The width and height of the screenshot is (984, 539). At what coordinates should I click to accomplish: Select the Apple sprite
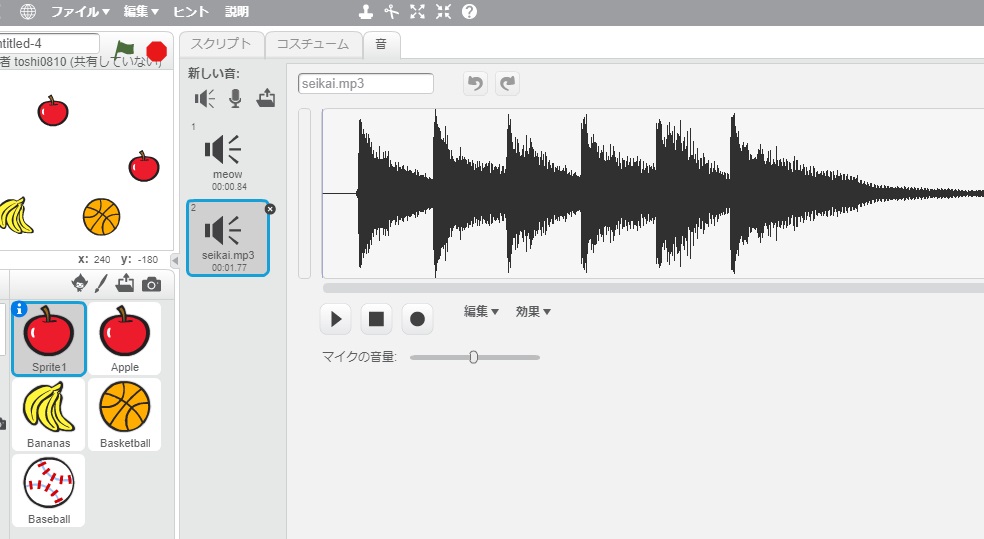pos(125,339)
